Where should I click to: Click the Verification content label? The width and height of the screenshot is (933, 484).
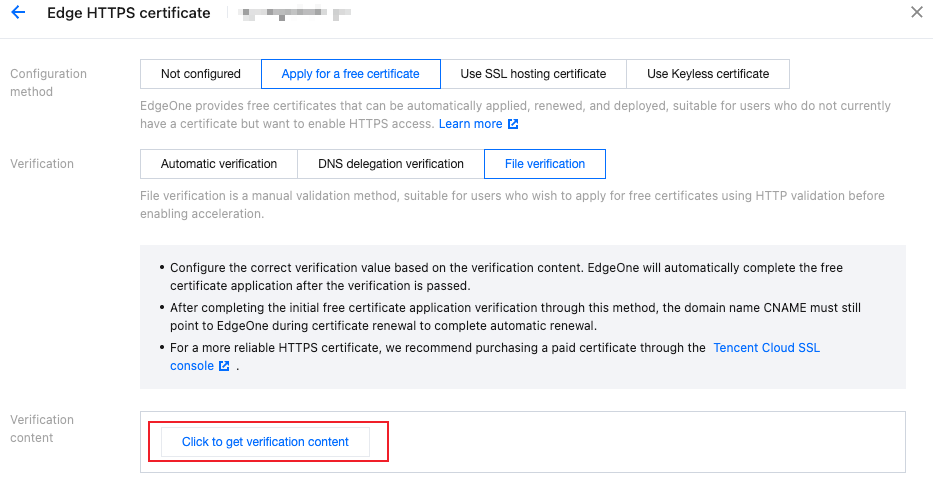pyautogui.click(x=42, y=428)
